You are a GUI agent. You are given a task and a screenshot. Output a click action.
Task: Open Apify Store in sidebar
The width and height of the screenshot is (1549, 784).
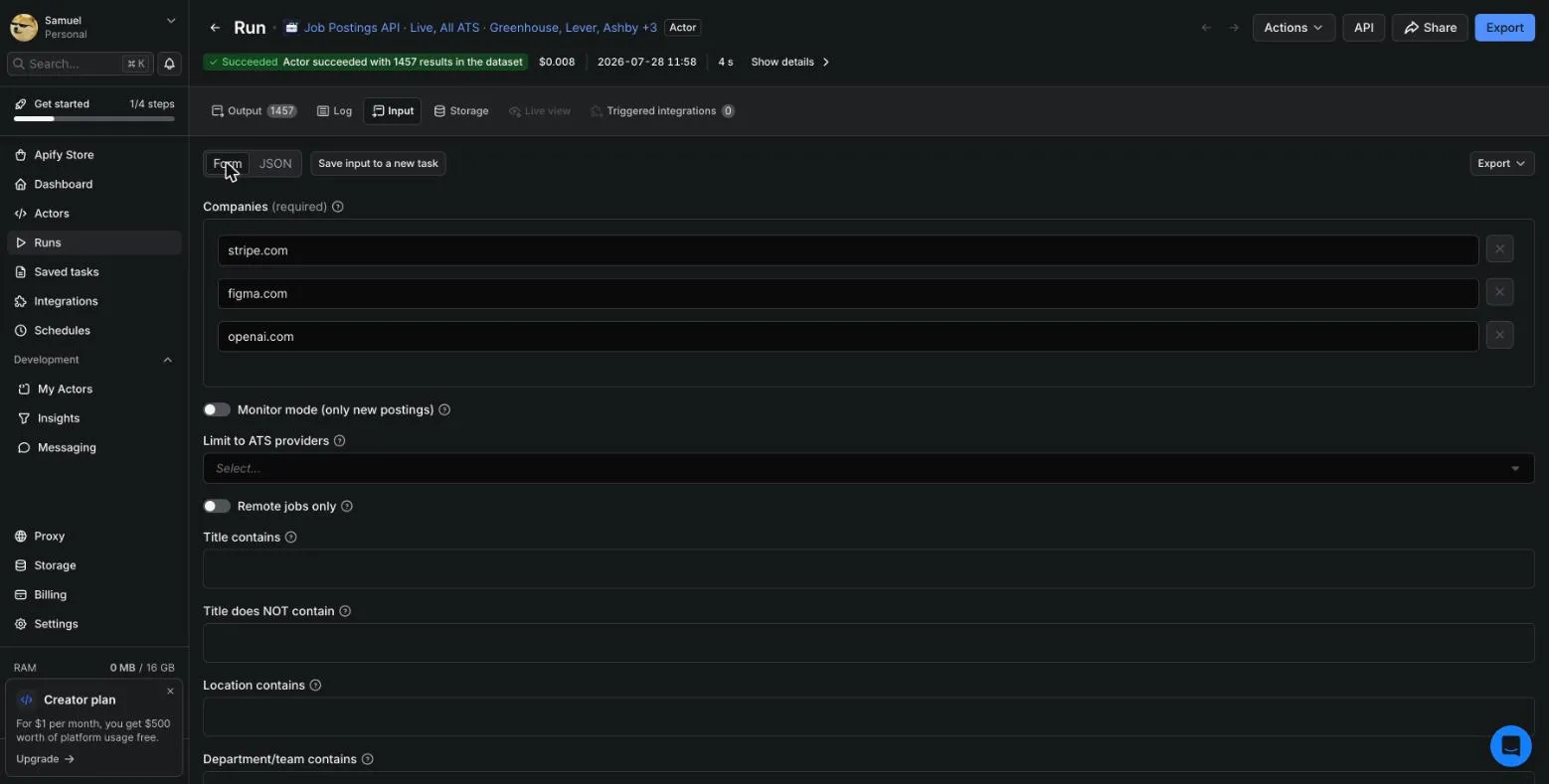click(94, 155)
